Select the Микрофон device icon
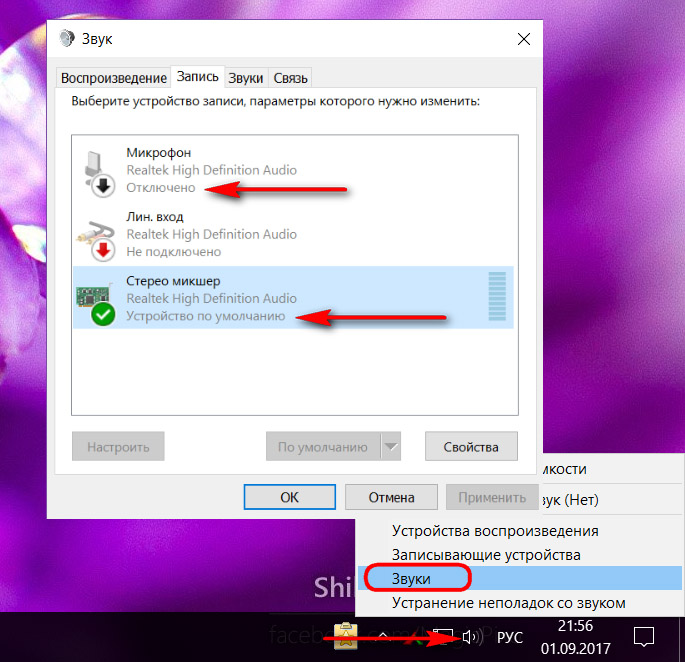 (x=99, y=173)
